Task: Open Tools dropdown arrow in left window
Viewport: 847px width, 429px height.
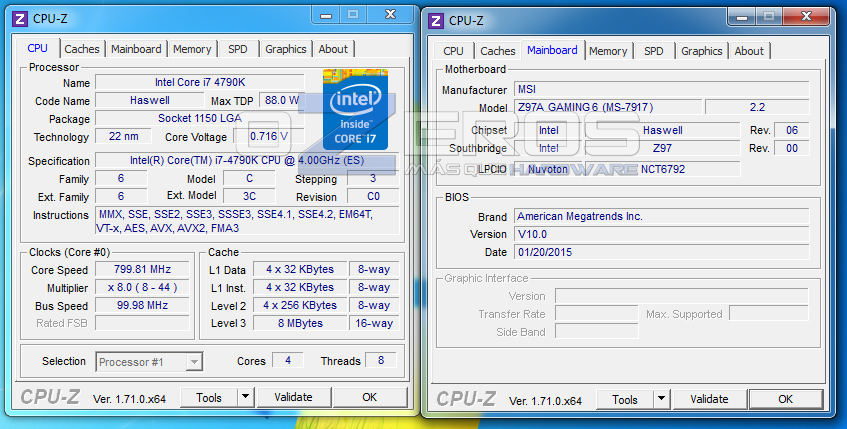Action: (245, 398)
